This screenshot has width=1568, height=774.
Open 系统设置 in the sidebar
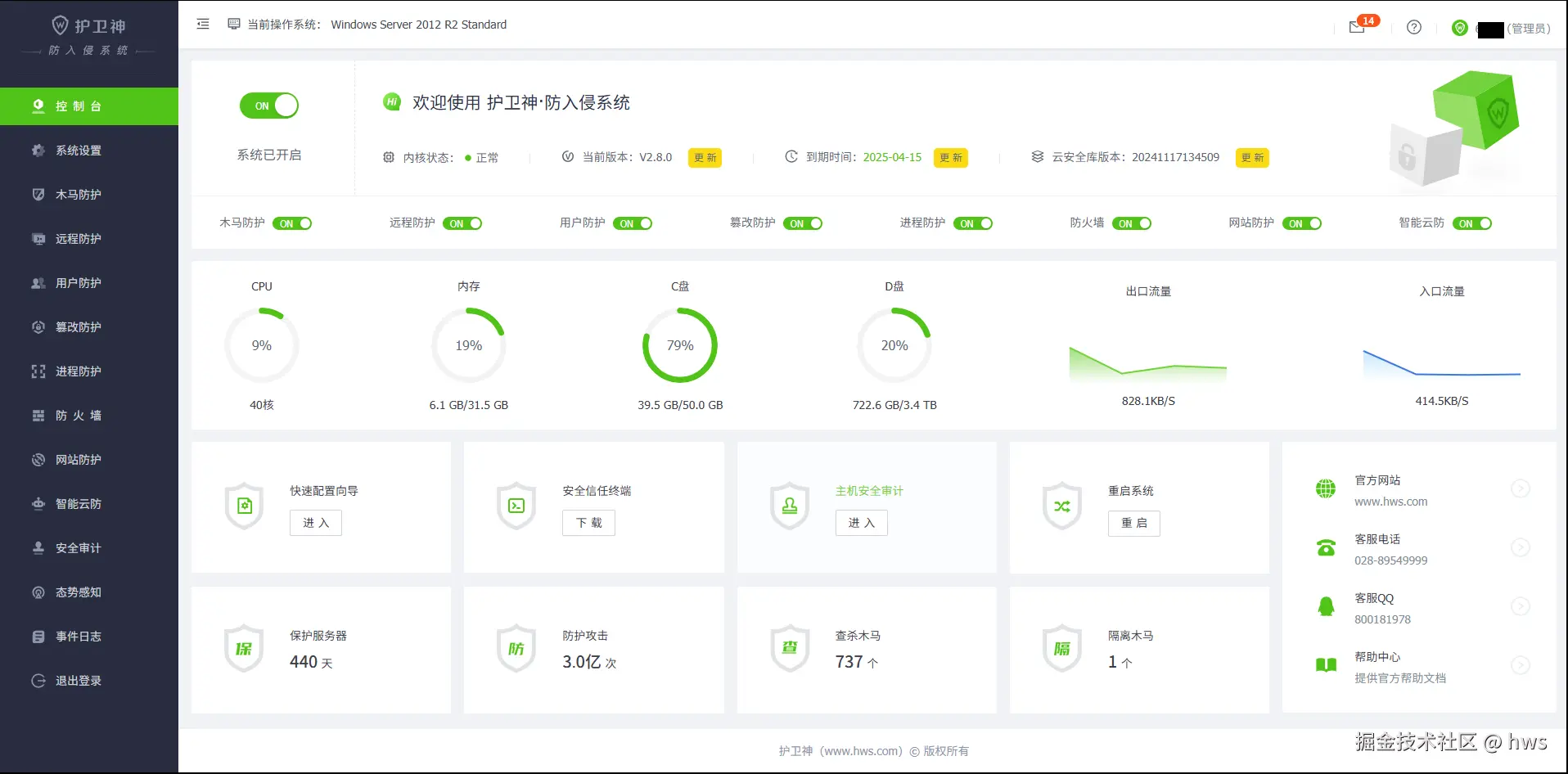coord(89,151)
